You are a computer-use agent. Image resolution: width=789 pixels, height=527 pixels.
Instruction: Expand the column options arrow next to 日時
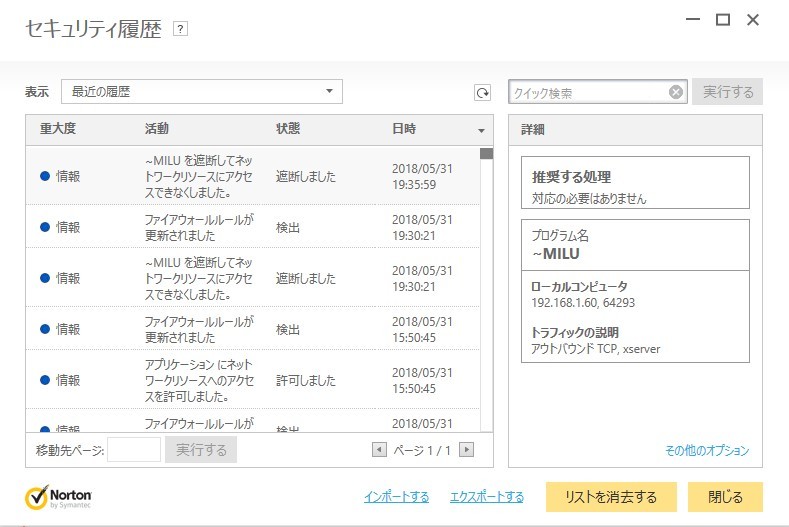pyautogui.click(x=481, y=131)
